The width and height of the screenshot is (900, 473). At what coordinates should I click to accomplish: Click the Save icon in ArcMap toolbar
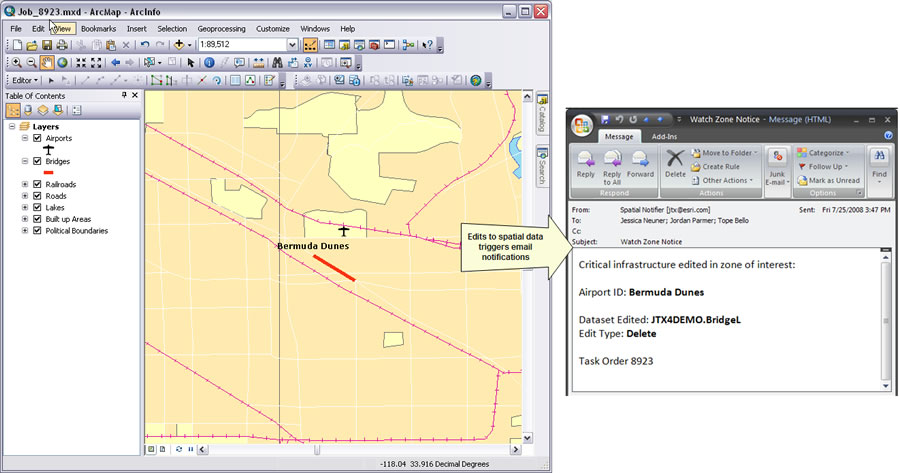(x=45, y=45)
